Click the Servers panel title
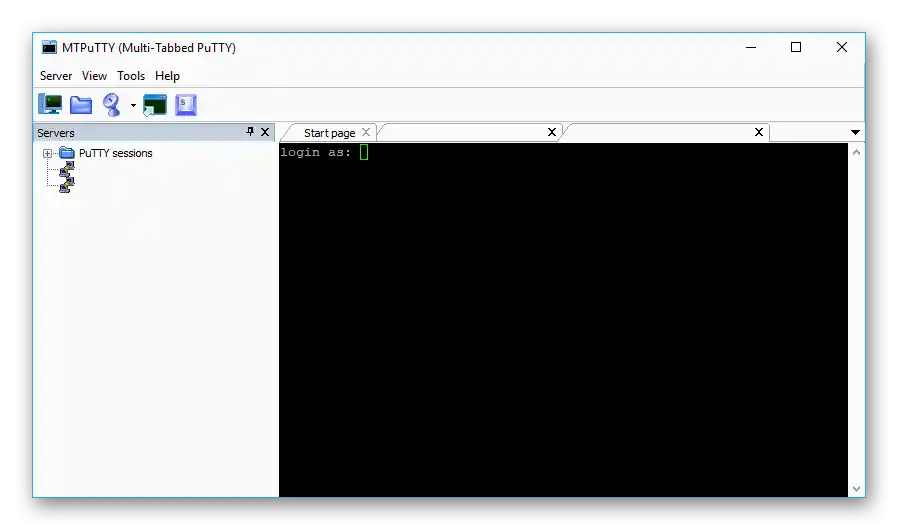 point(56,133)
